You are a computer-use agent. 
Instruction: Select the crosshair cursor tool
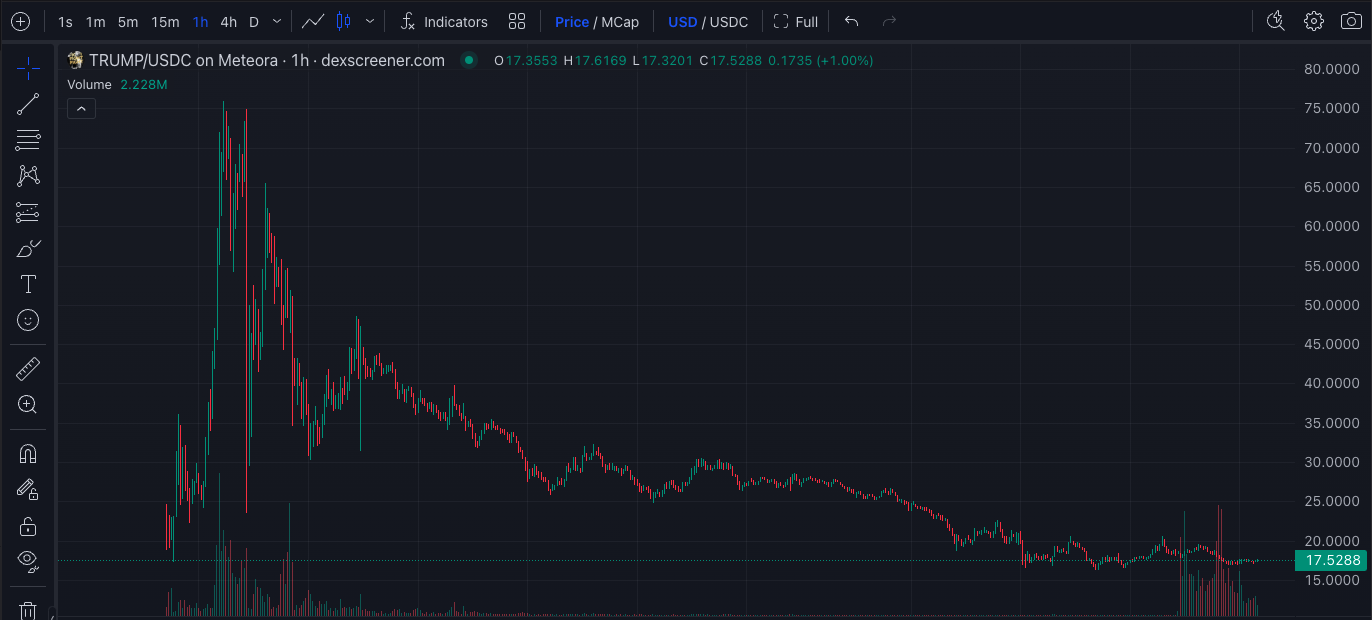point(28,68)
